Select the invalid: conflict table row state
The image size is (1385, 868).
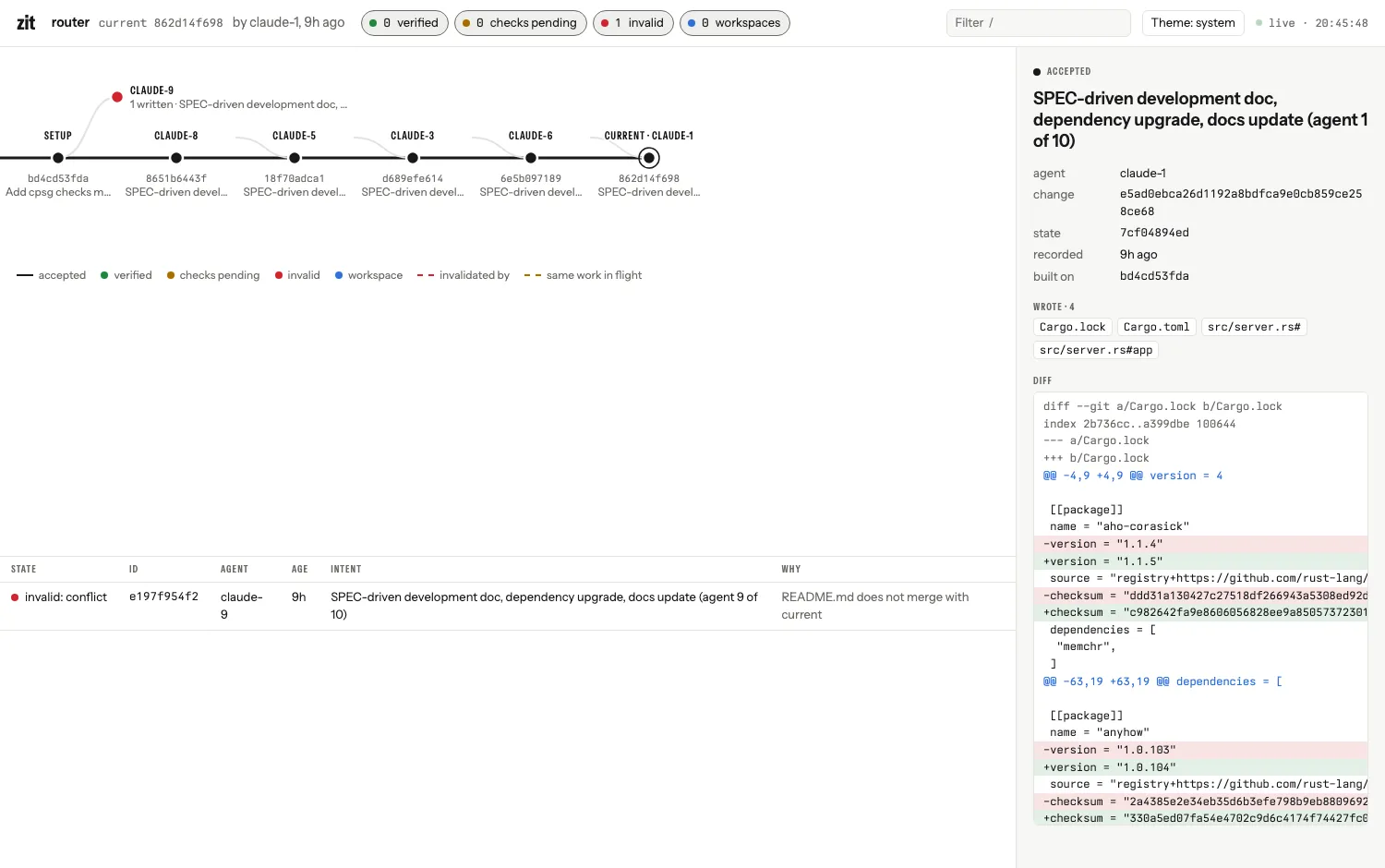coord(59,597)
